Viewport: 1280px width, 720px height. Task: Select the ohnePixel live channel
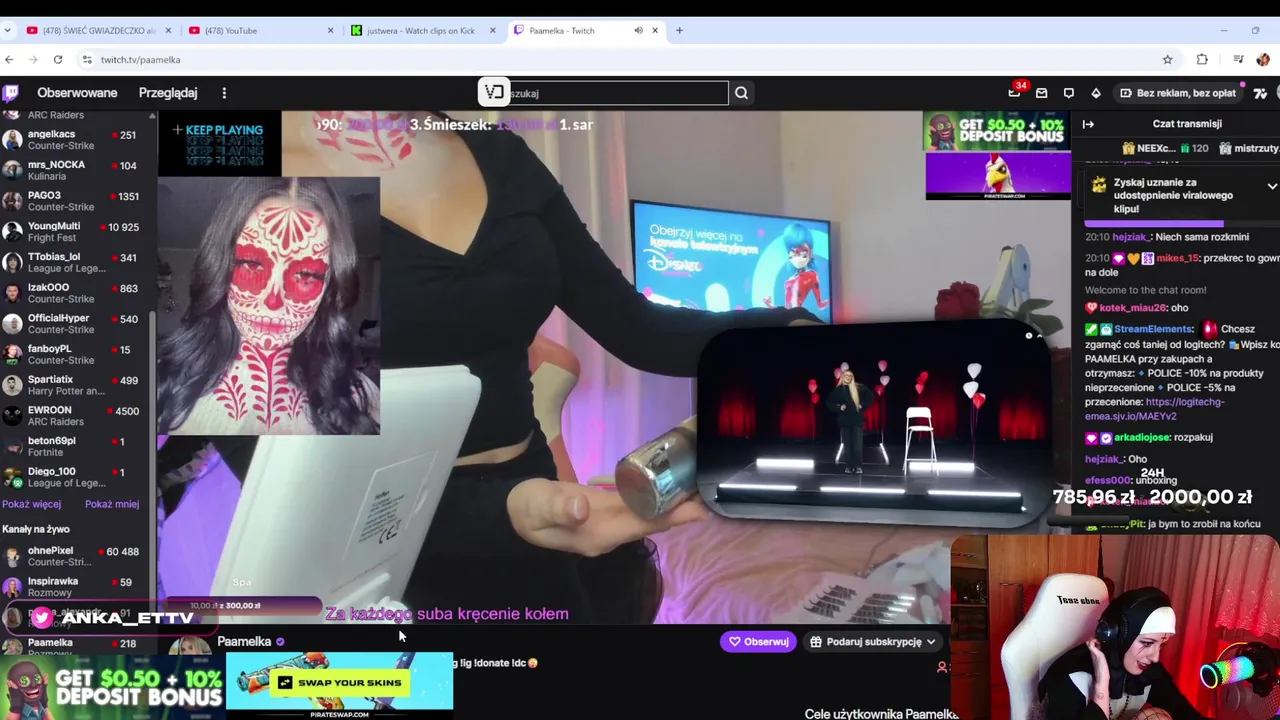76,556
